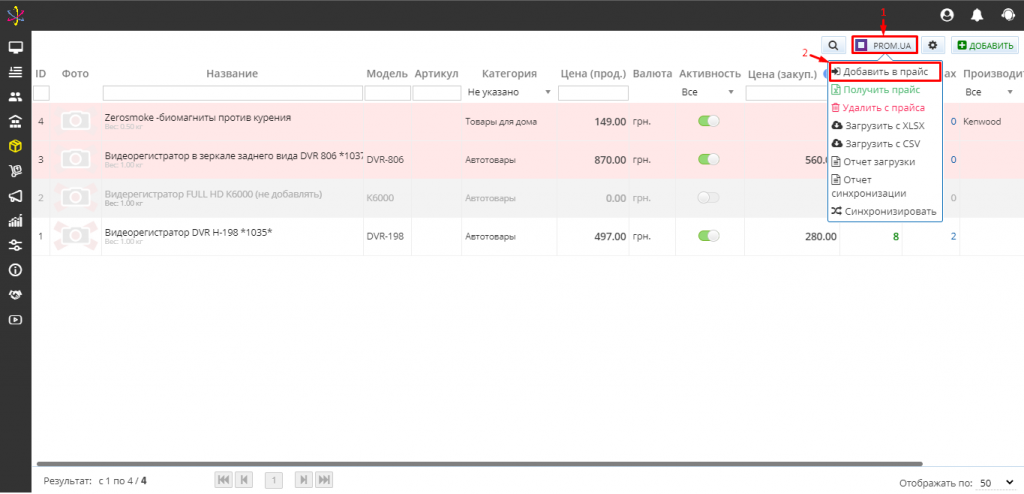Click the ID filter input

tap(41, 93)
